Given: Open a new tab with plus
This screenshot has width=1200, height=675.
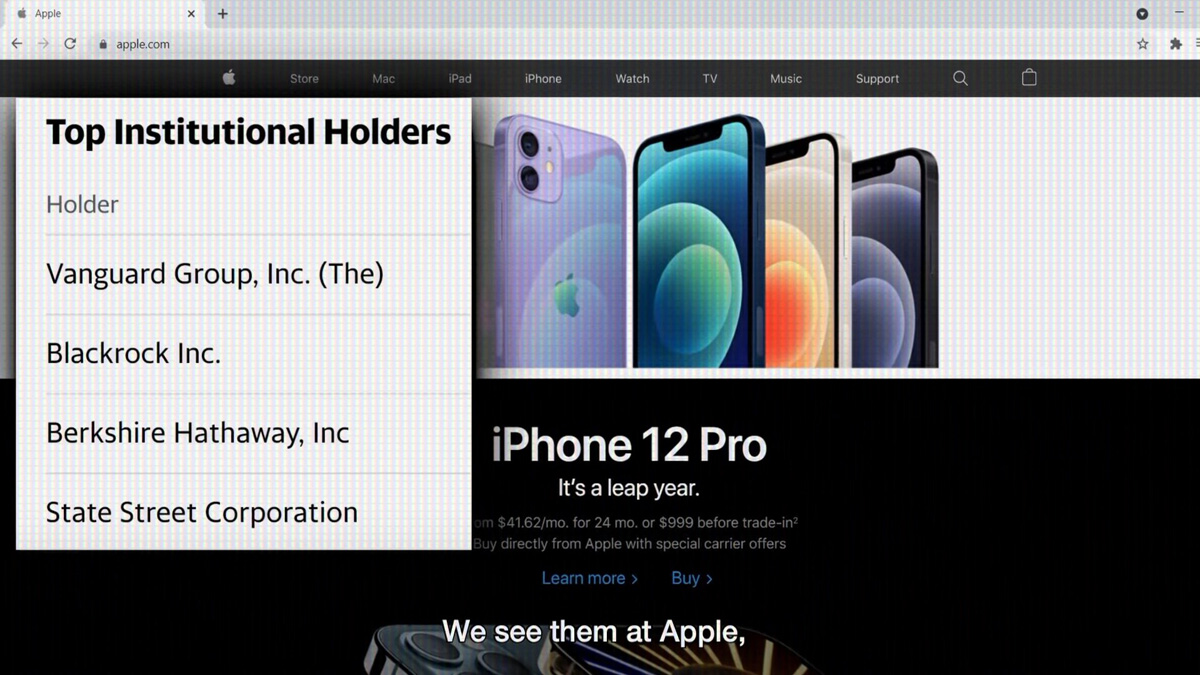Looking at the screenshot, I should point(222,14).
